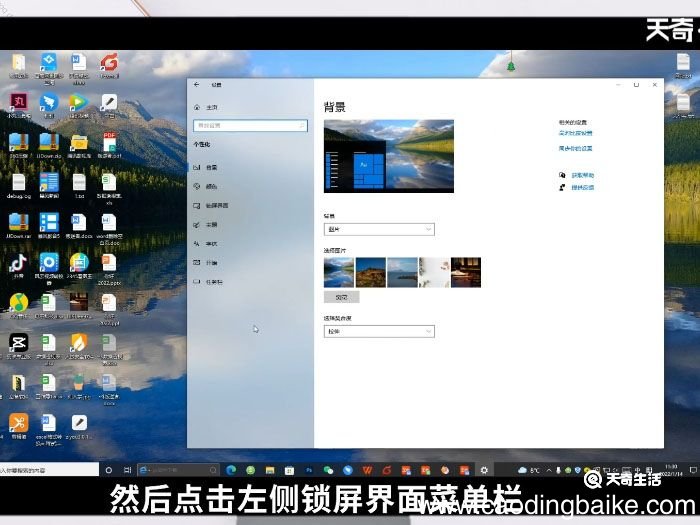Open File Explorer from the taskbar
This screenshot has height=525, width=700.
tap(270, 470)
